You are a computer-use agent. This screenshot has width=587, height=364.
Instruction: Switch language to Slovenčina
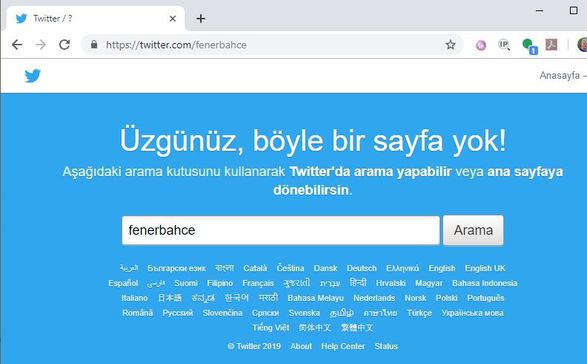tap(222, 313)
